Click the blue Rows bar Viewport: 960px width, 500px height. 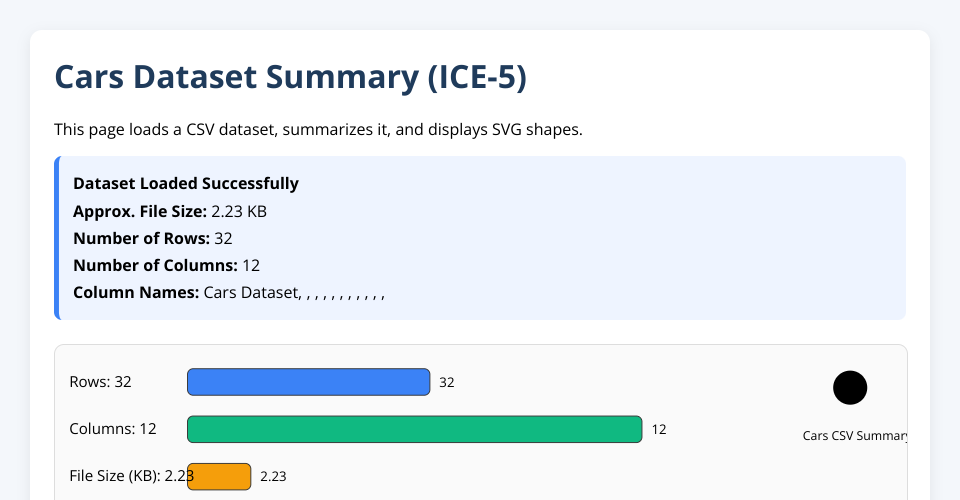pos(308,382)
